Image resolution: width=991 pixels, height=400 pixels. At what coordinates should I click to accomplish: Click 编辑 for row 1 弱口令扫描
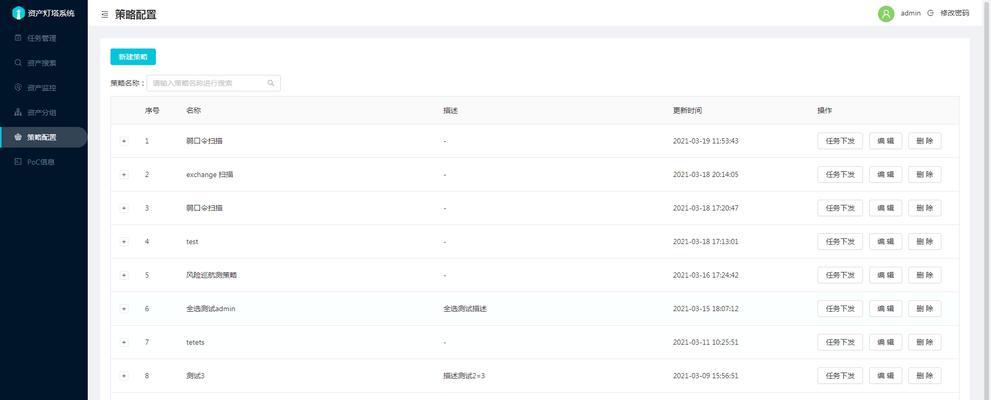[x=885, y=141]
